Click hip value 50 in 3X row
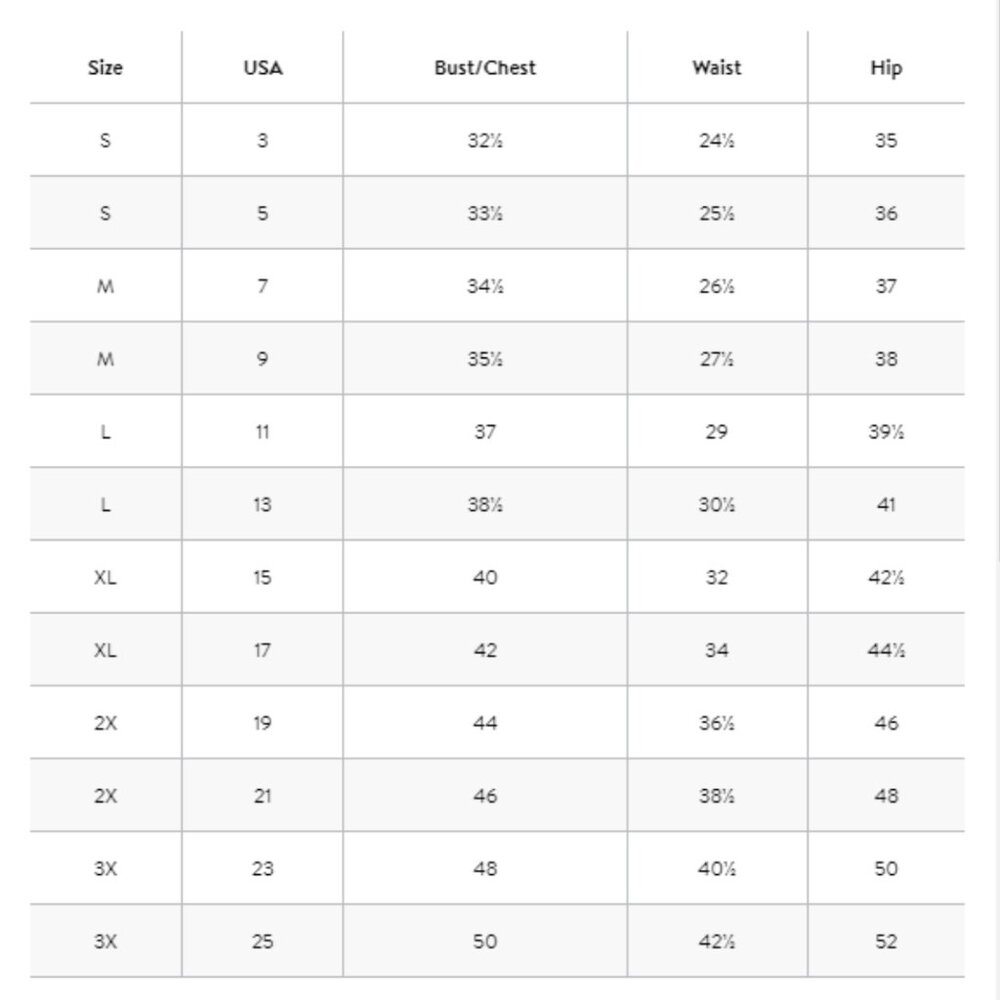This screenshot has width=1000, height=1000. click(x=886, y=869)
